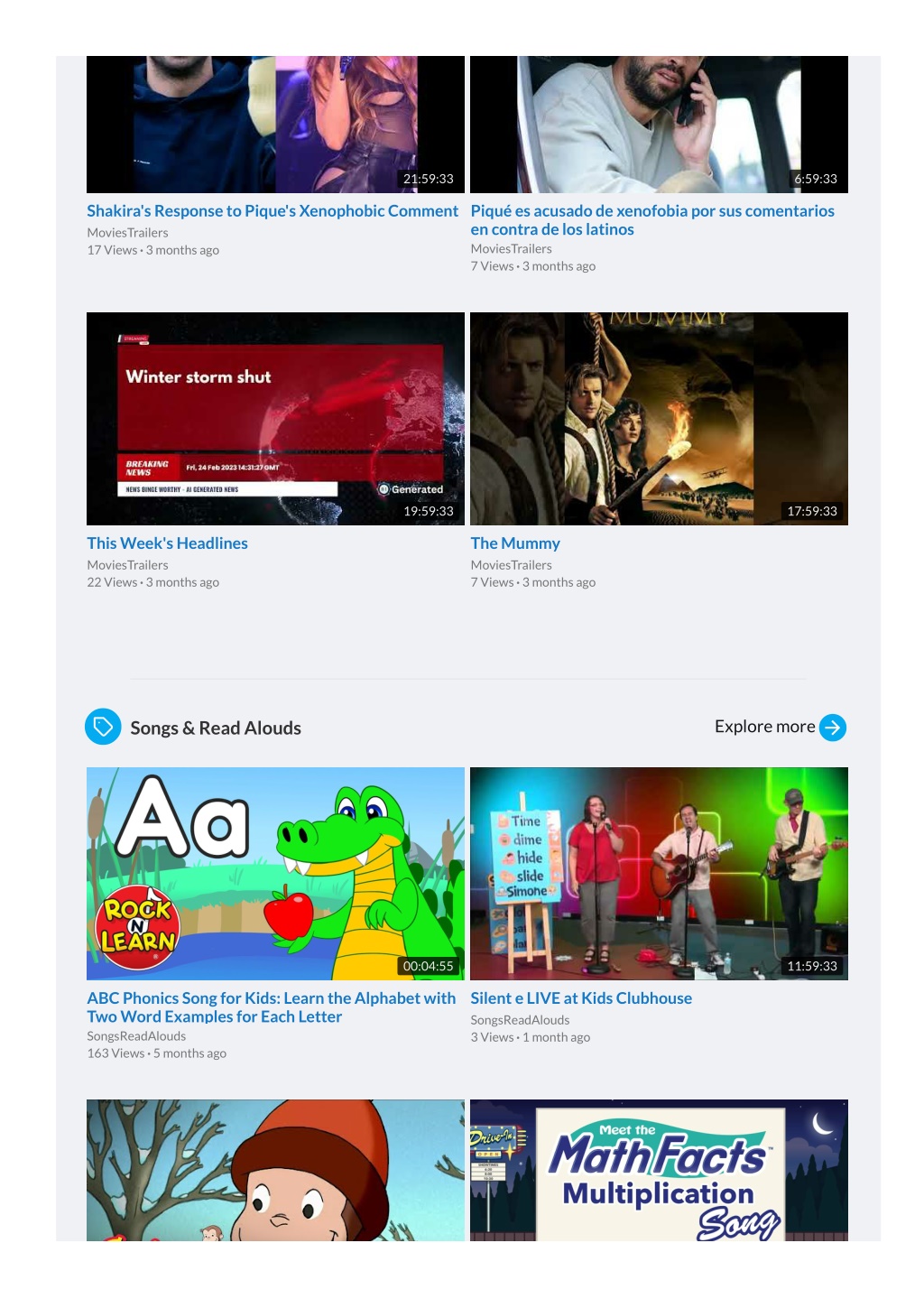Play the Rock N Learn alligator thumbnail
This screenshot has height=1308, width=924.
tap(275, 874)
